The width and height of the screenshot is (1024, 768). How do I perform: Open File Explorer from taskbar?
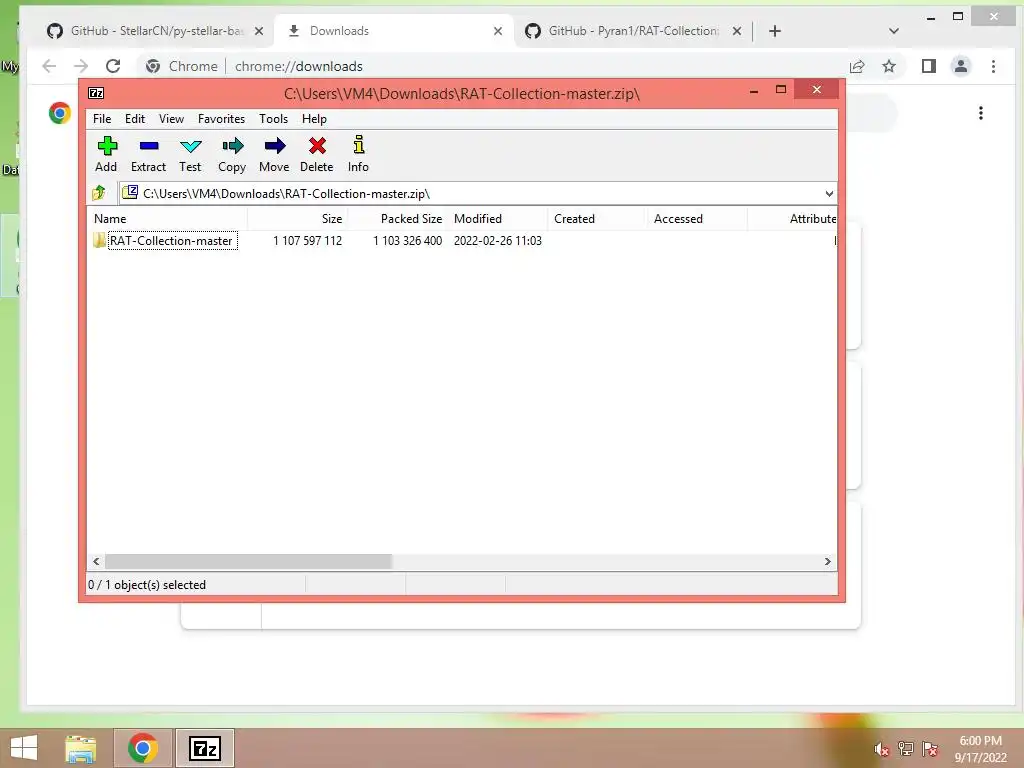(x=80, y=748)
